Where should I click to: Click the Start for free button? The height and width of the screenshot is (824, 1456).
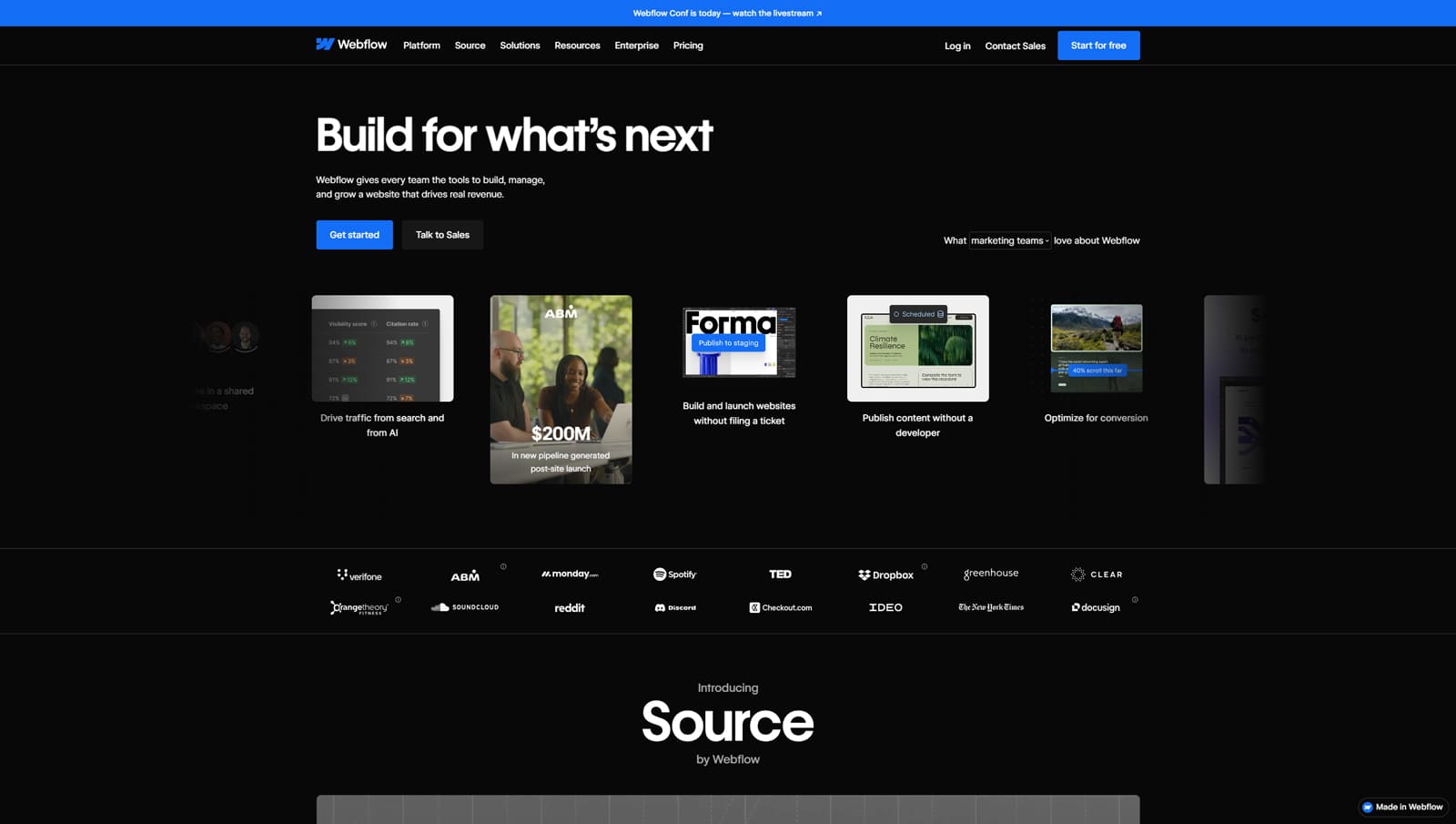click(1098, 46)
